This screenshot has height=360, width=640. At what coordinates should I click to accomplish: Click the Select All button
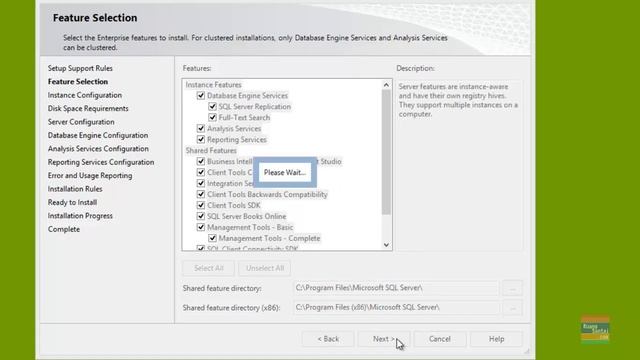[x=209, y=268]
